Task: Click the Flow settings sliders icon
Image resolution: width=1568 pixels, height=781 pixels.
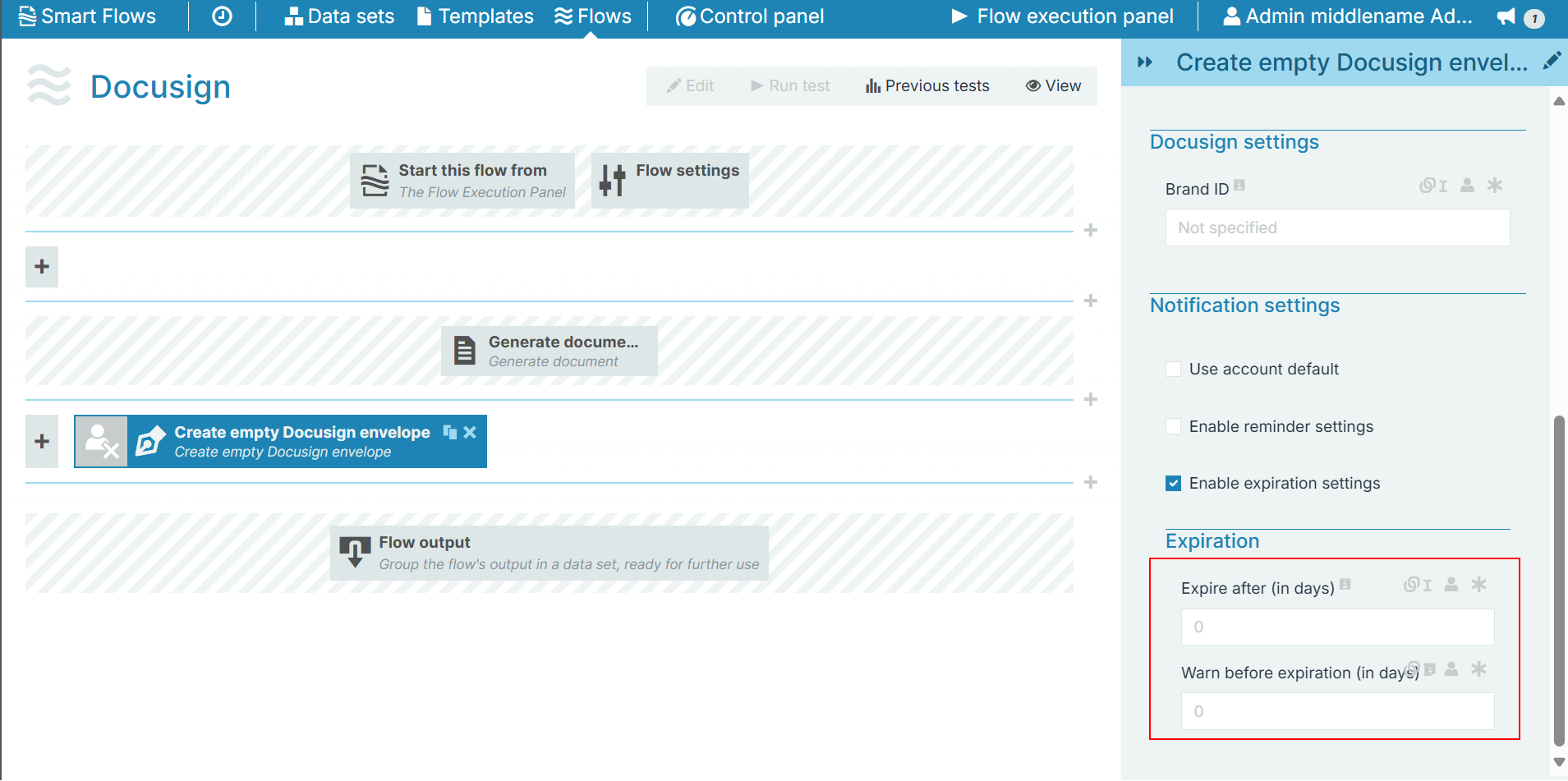Action: pos(612,180)
